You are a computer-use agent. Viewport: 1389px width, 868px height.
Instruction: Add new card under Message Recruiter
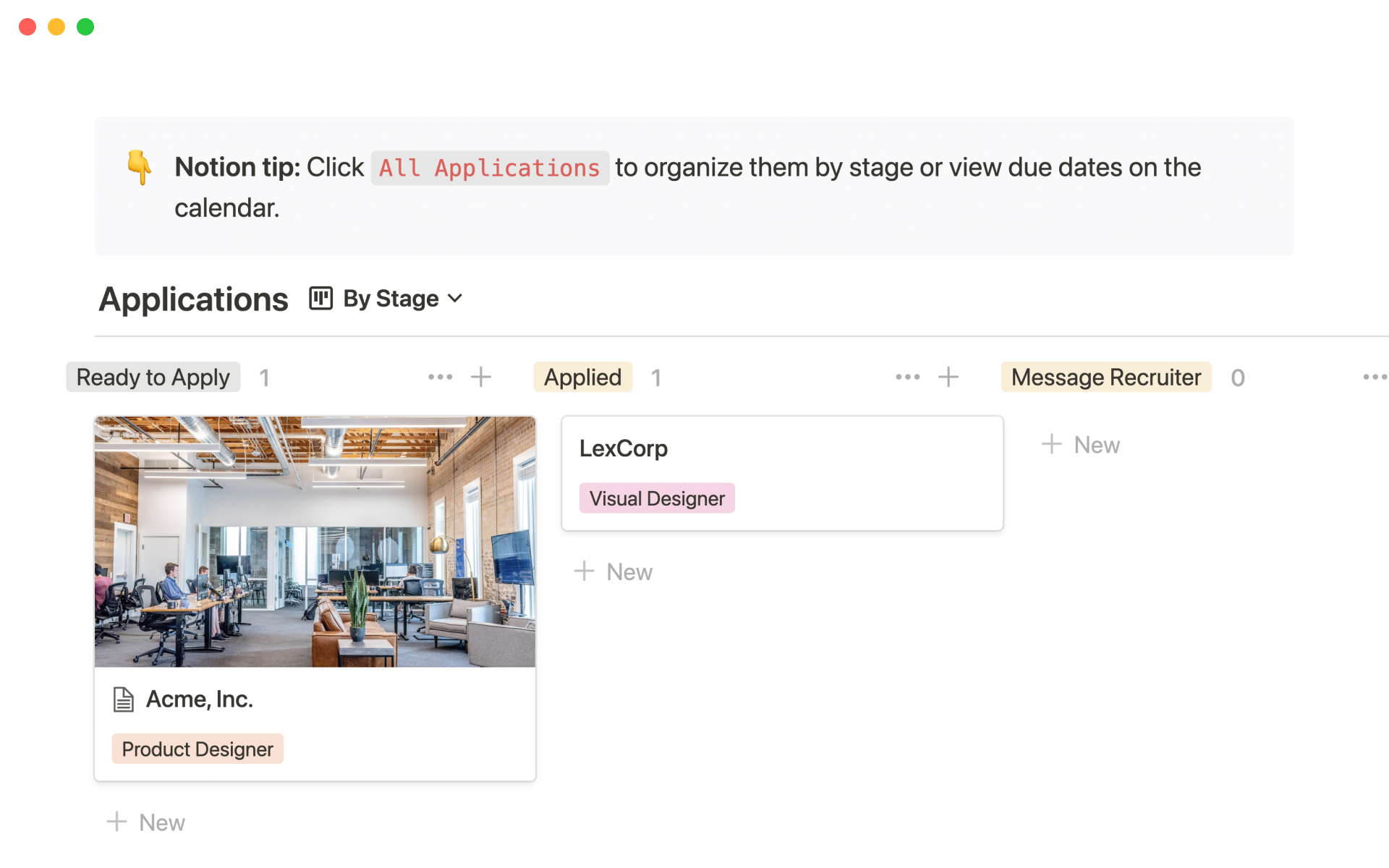(x=1081, y=445)
